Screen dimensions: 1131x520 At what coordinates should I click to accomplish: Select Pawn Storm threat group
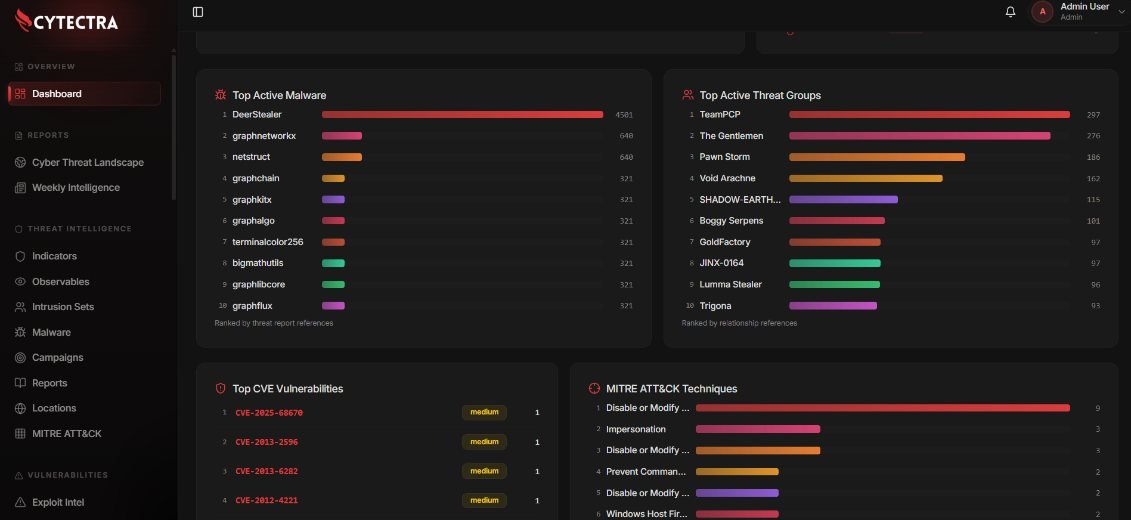point(892,157)
